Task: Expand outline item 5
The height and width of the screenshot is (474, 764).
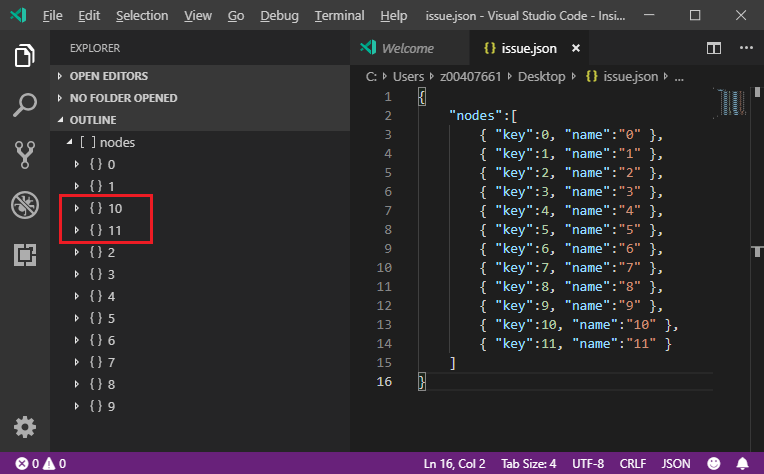Action: tap(76, 318)
